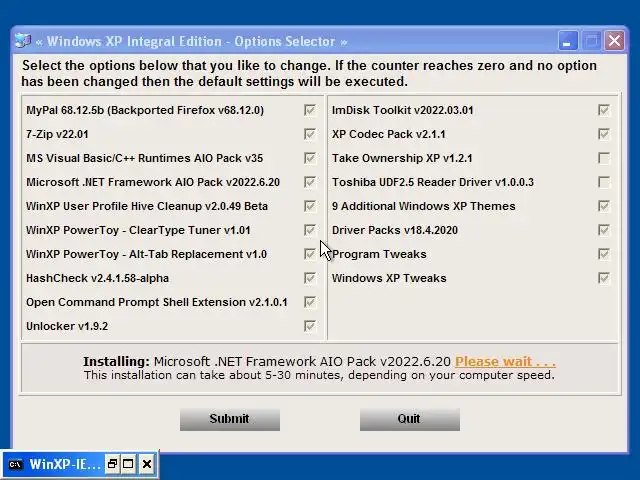640x480 pixels.
Task: Restore the minimized WinXP-IE window
Action: click(x=112, y=464)
